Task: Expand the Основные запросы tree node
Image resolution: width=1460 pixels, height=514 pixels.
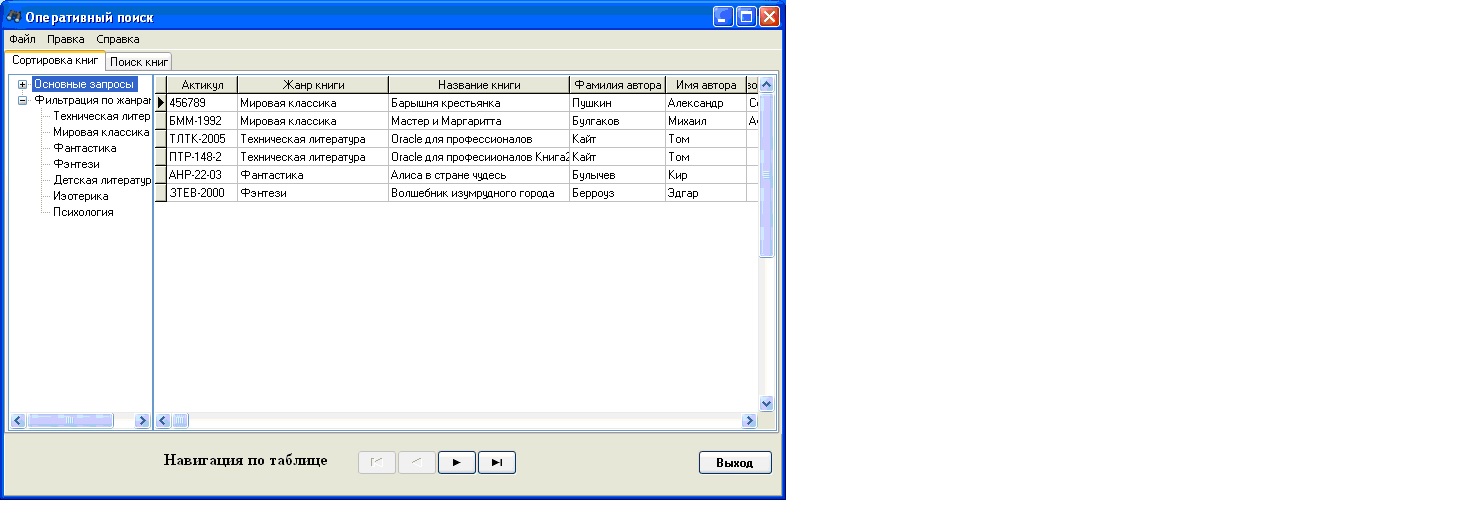Action: pos(22,84)
